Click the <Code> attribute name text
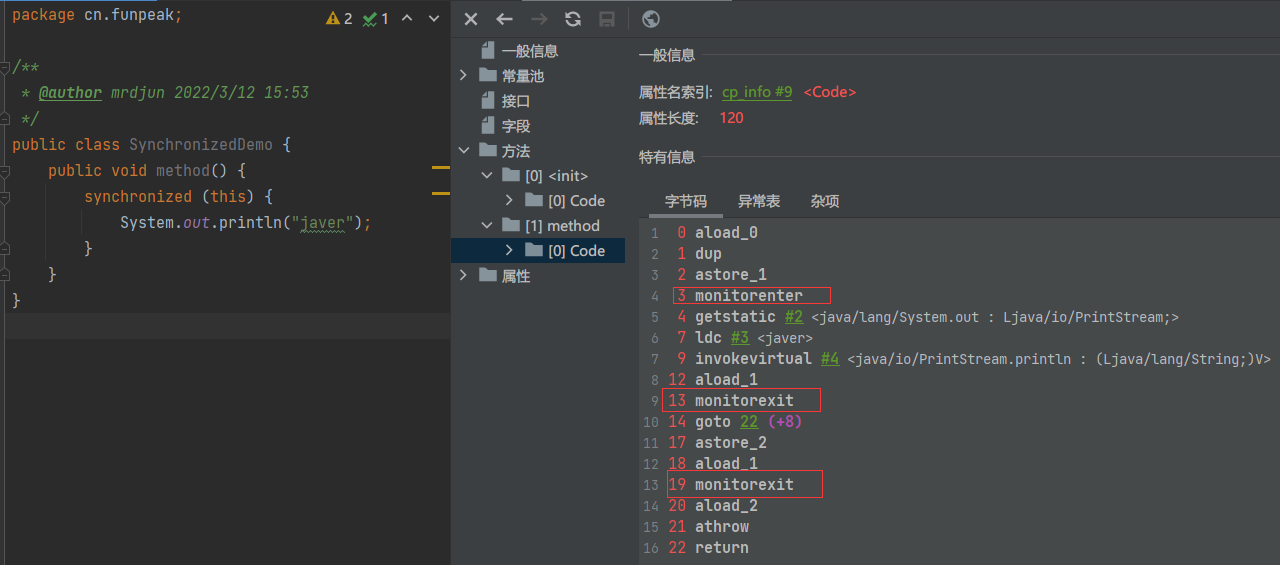Image resolution: width=1280 pixels, height=565 pixels. 830,92
